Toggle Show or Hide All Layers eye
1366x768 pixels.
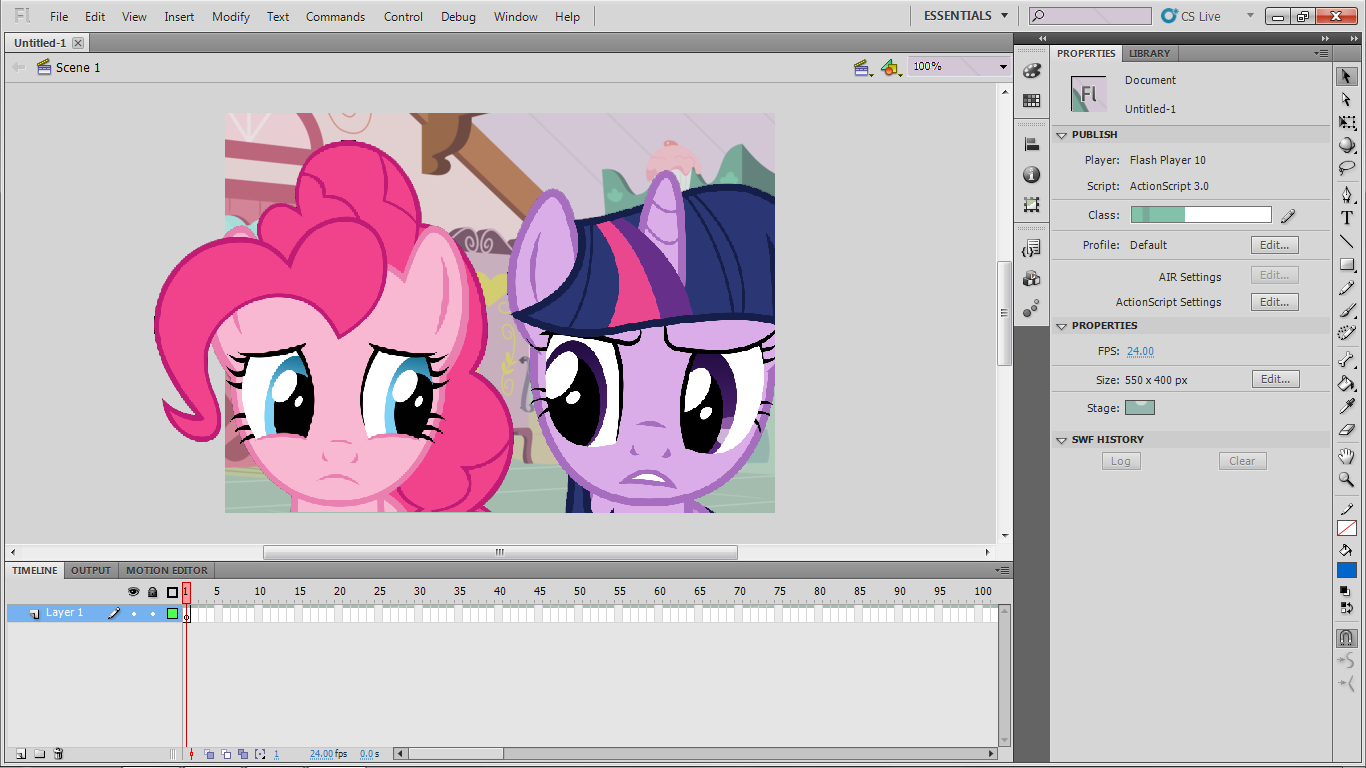pos(134,592)
